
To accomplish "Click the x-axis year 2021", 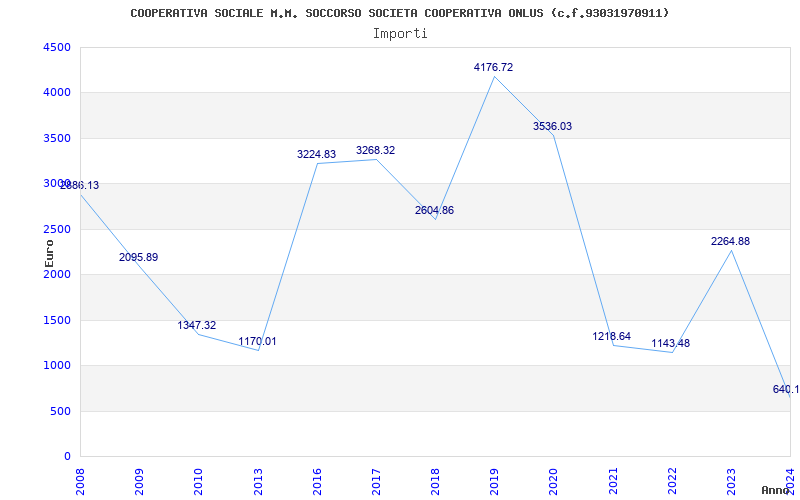I will [x=613, y=481].
